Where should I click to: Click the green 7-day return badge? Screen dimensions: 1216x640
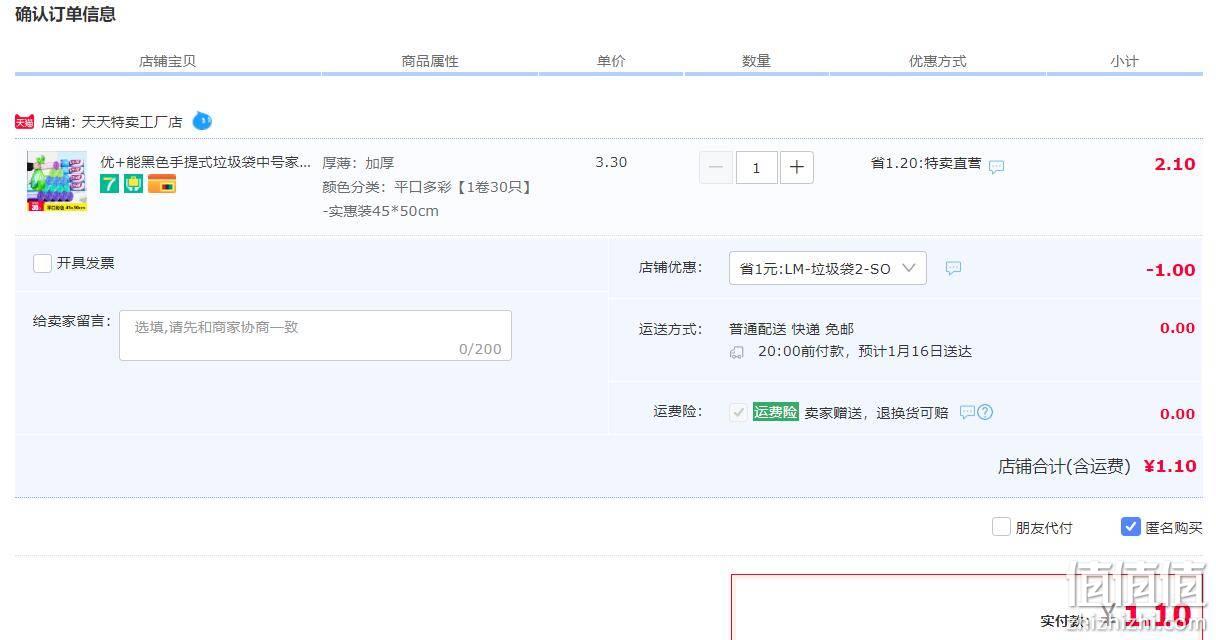pos(109,184)
